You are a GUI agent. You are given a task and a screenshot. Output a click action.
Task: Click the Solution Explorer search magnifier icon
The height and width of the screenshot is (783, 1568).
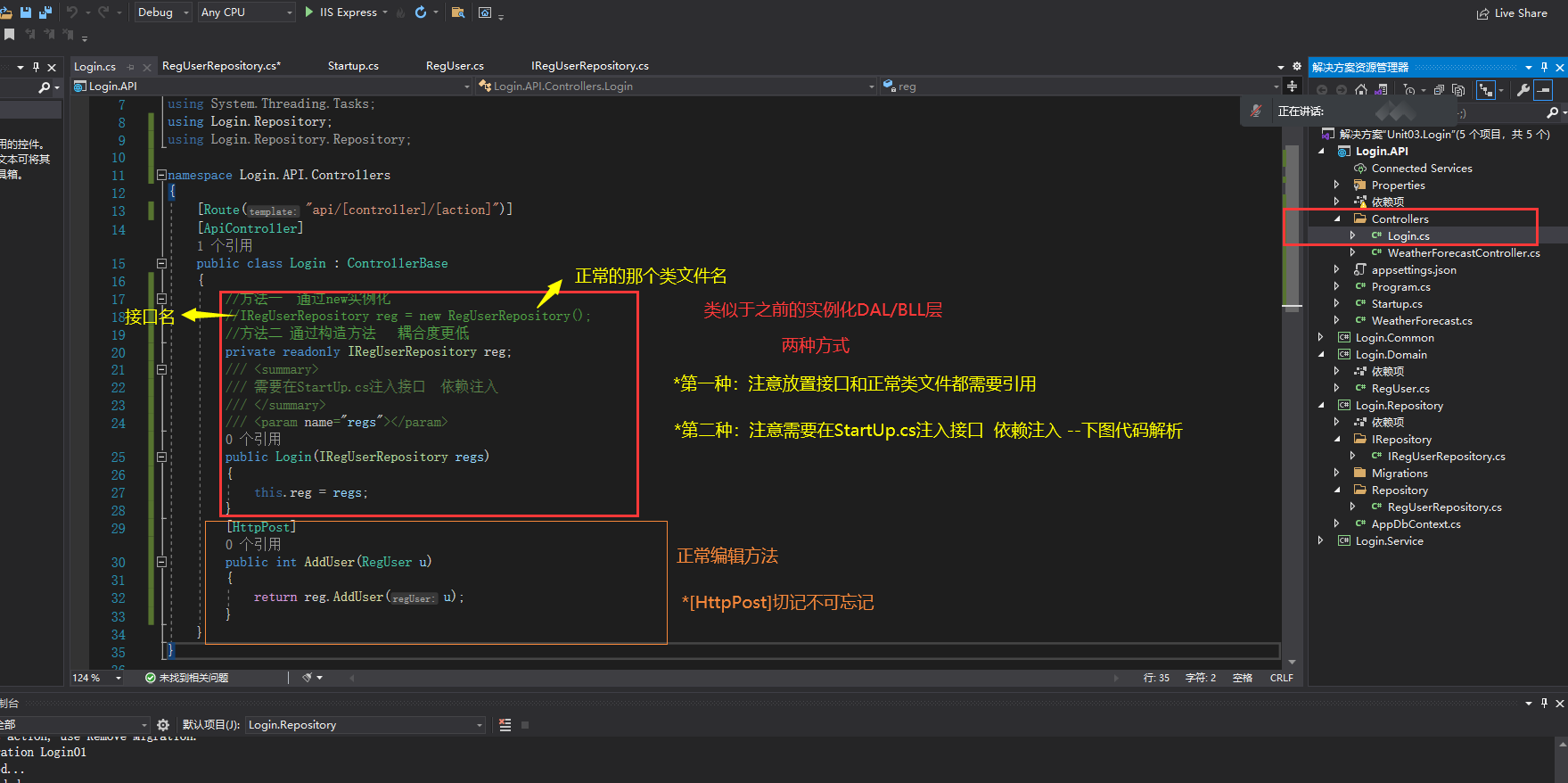click(1552, 112)
